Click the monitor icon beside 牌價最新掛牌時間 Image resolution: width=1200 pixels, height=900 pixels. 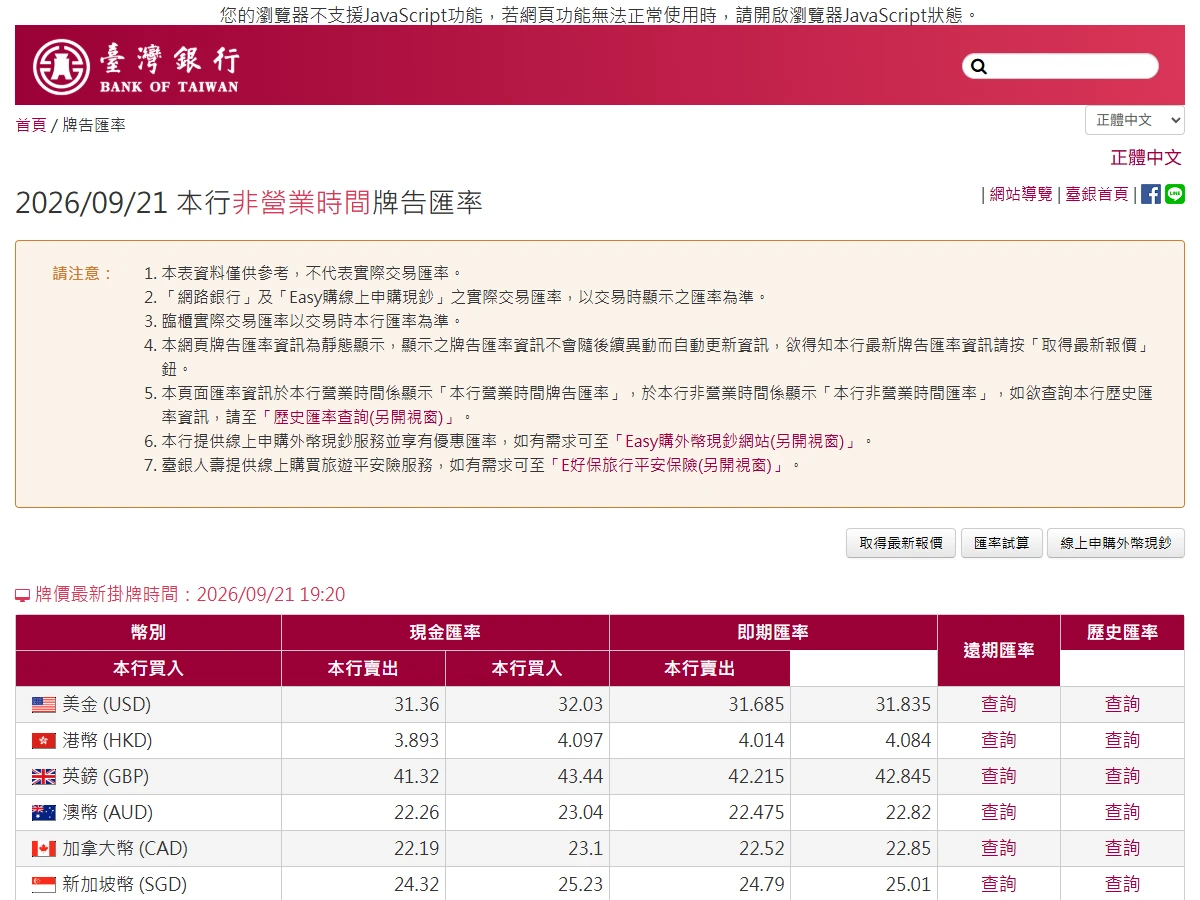tap(23, 596)
